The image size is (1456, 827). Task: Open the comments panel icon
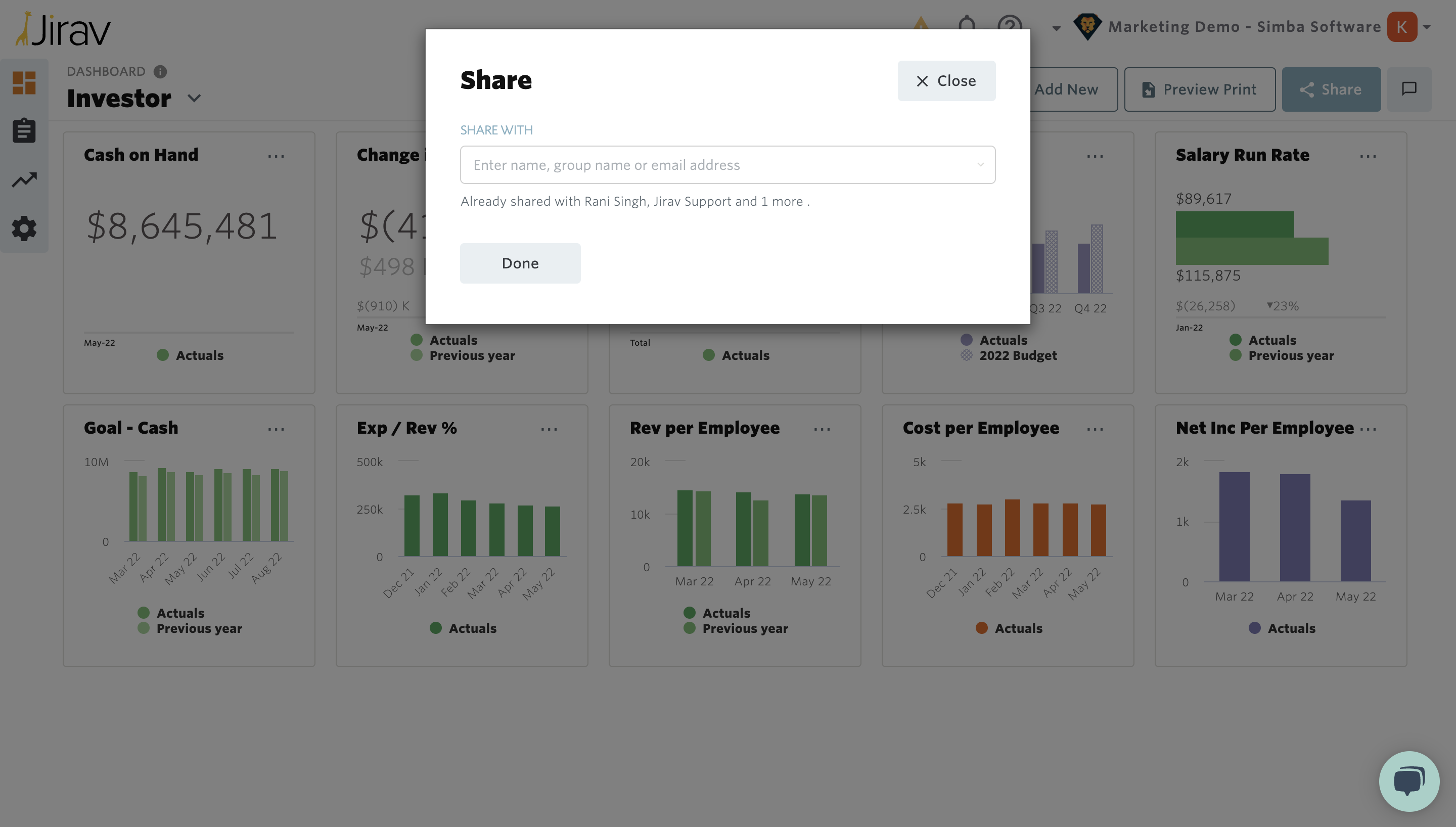coord(1409,89)
